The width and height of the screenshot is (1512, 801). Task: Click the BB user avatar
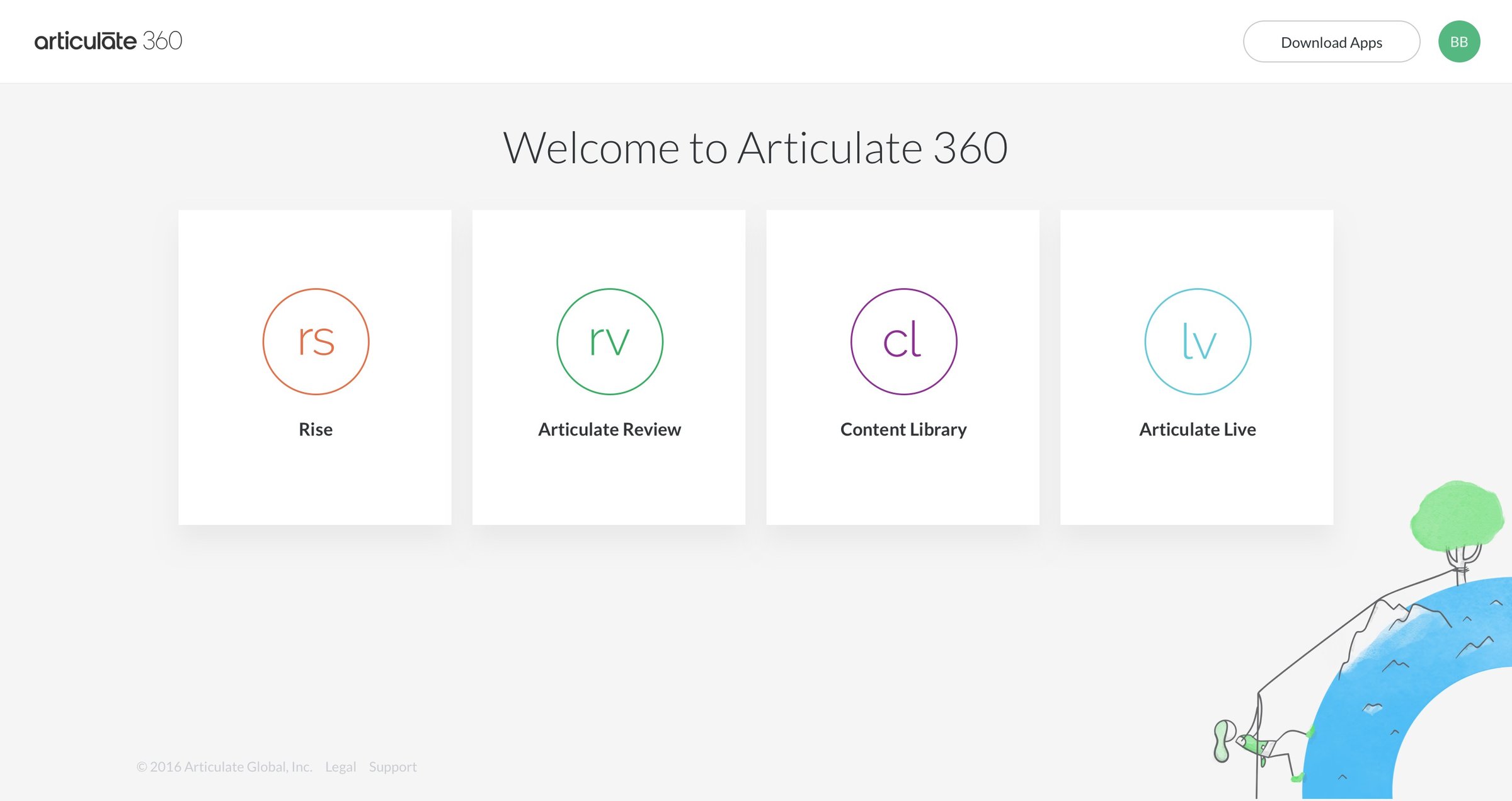point(1459,42)
